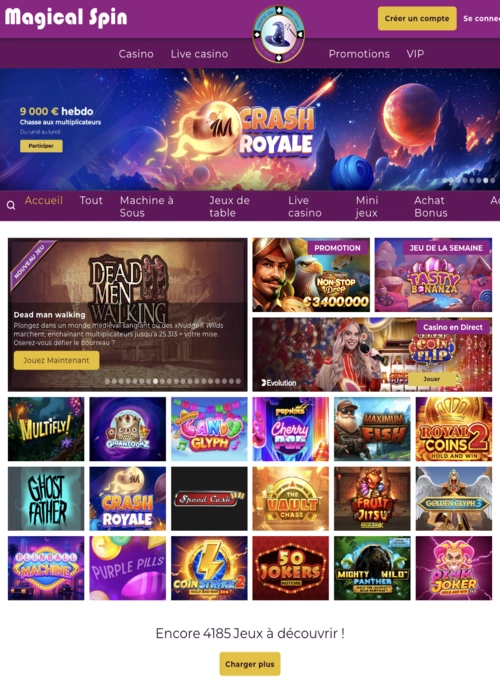The height and width of the screenshot is (700, 500).
Task: Click Charger plus to load more games
Action: pos(250,664)
